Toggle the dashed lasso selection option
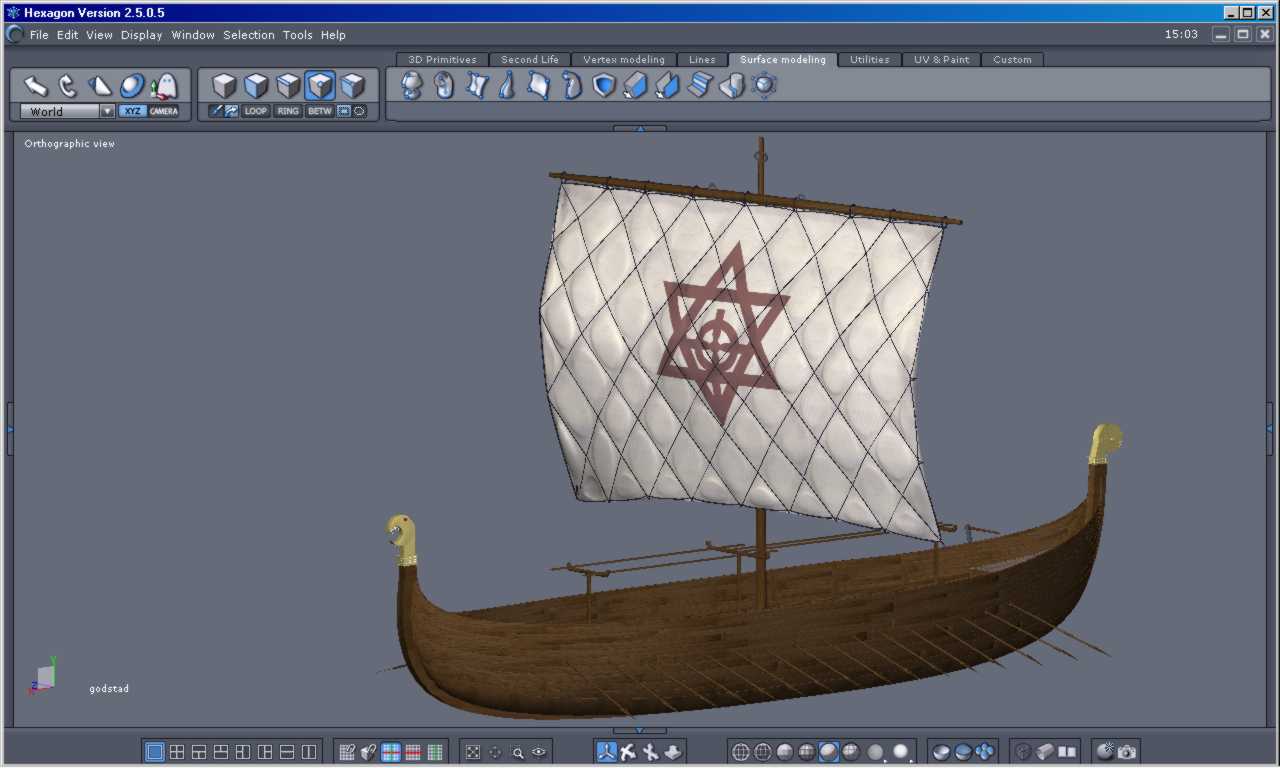The image size is (1280, 768). (x=360, y=111)
